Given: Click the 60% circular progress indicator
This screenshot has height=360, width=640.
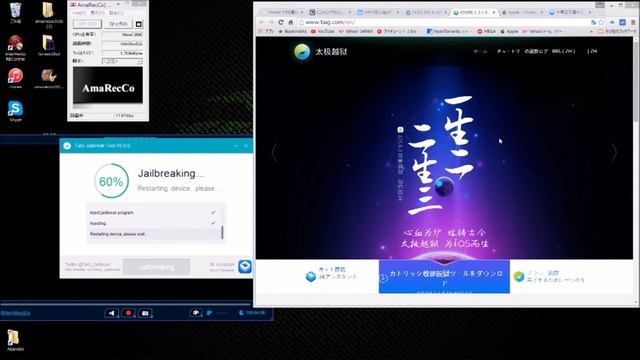Looking at the screenshot, I should click(x=111, y=181).
